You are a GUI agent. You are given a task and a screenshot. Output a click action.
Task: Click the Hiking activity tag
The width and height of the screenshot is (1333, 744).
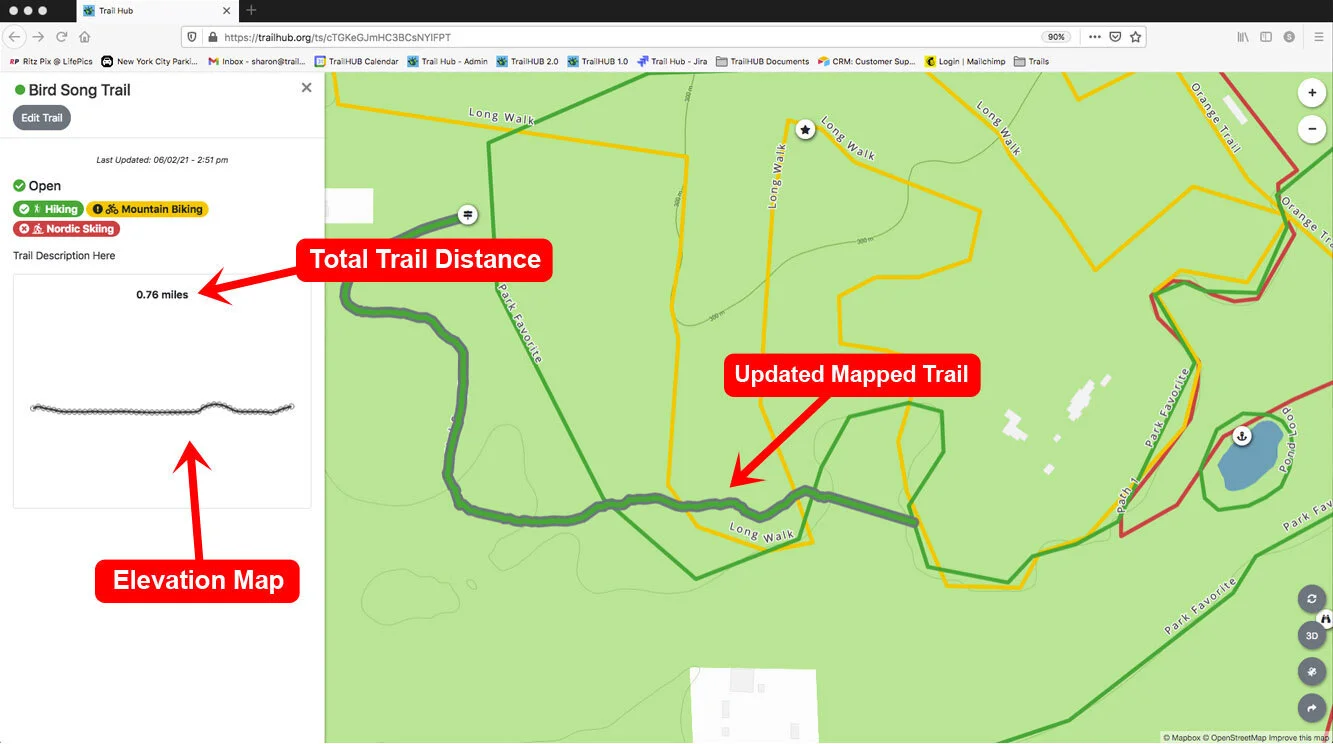[47, 209]
